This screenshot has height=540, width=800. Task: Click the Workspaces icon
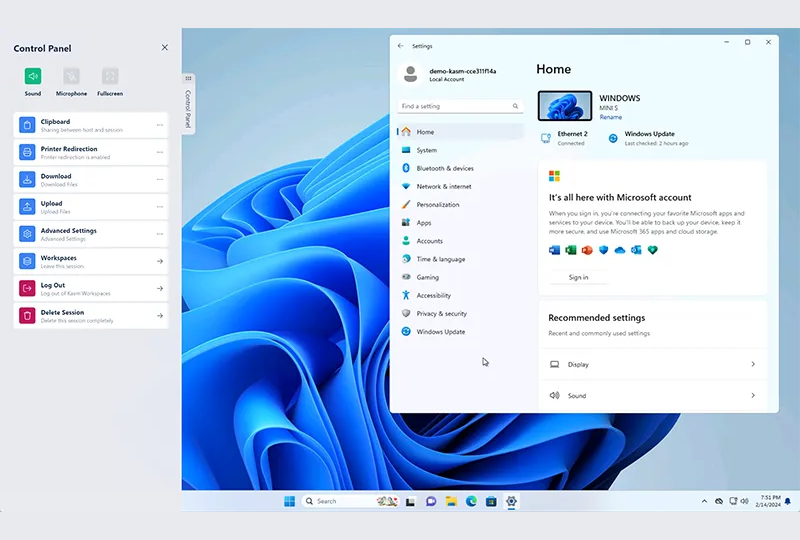(x=27, y=261)
